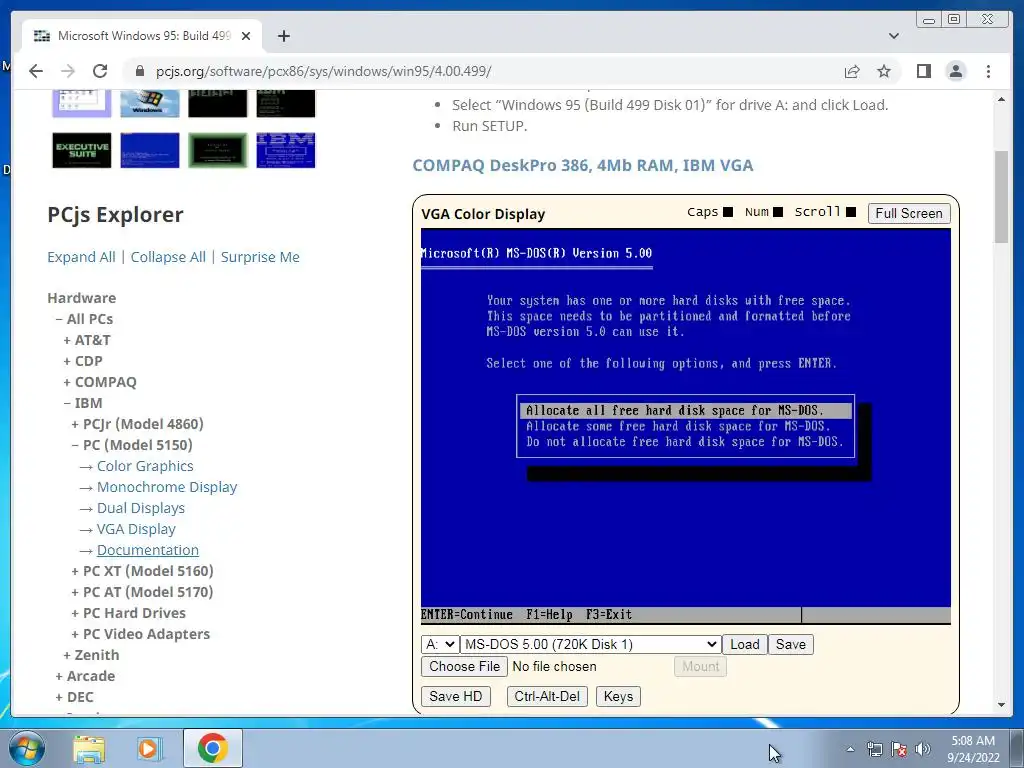
Task: Click the browser address bar URL
Action: (x=323, y=71)
